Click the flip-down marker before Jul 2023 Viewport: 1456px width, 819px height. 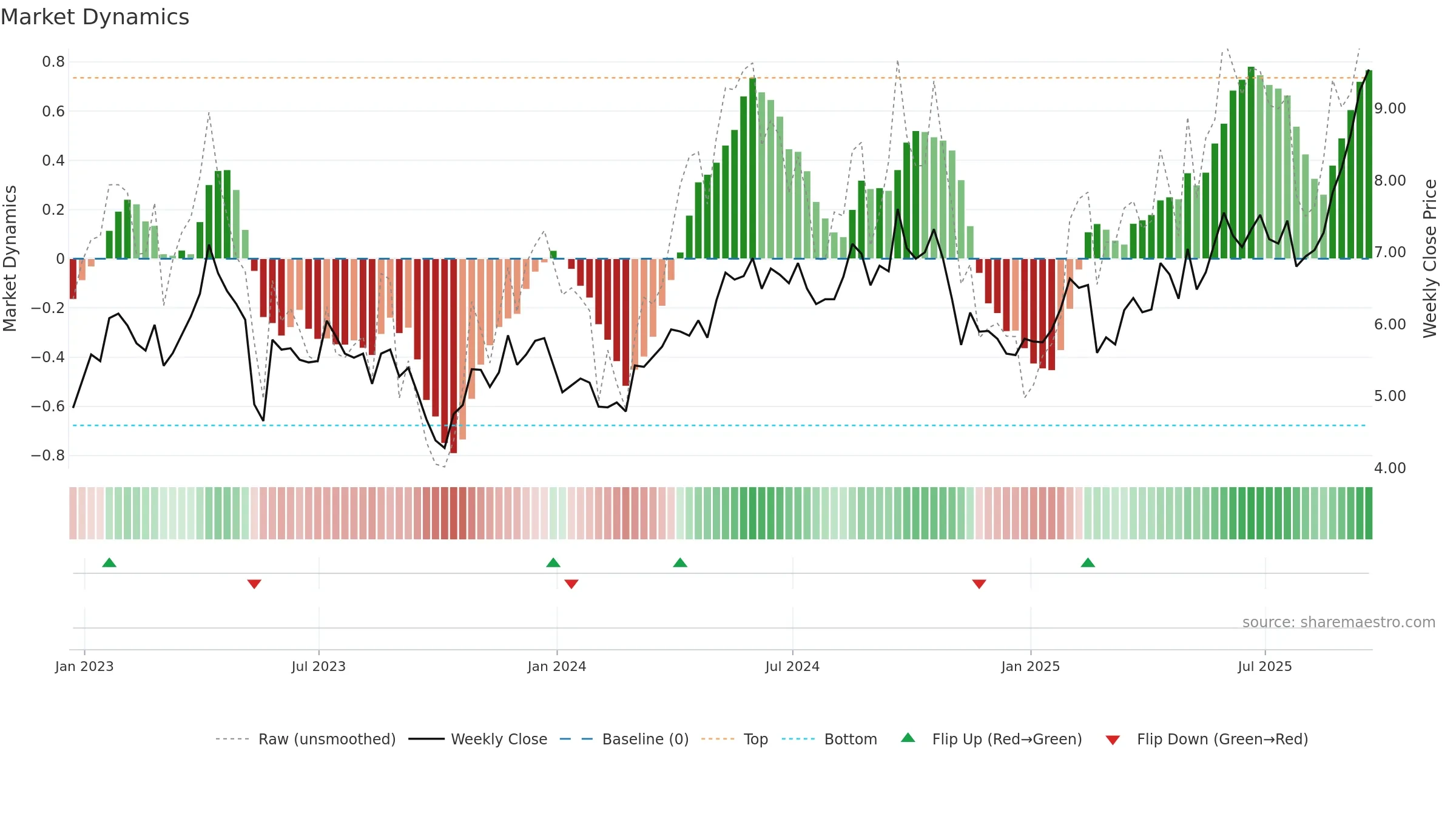pos(254,584)
